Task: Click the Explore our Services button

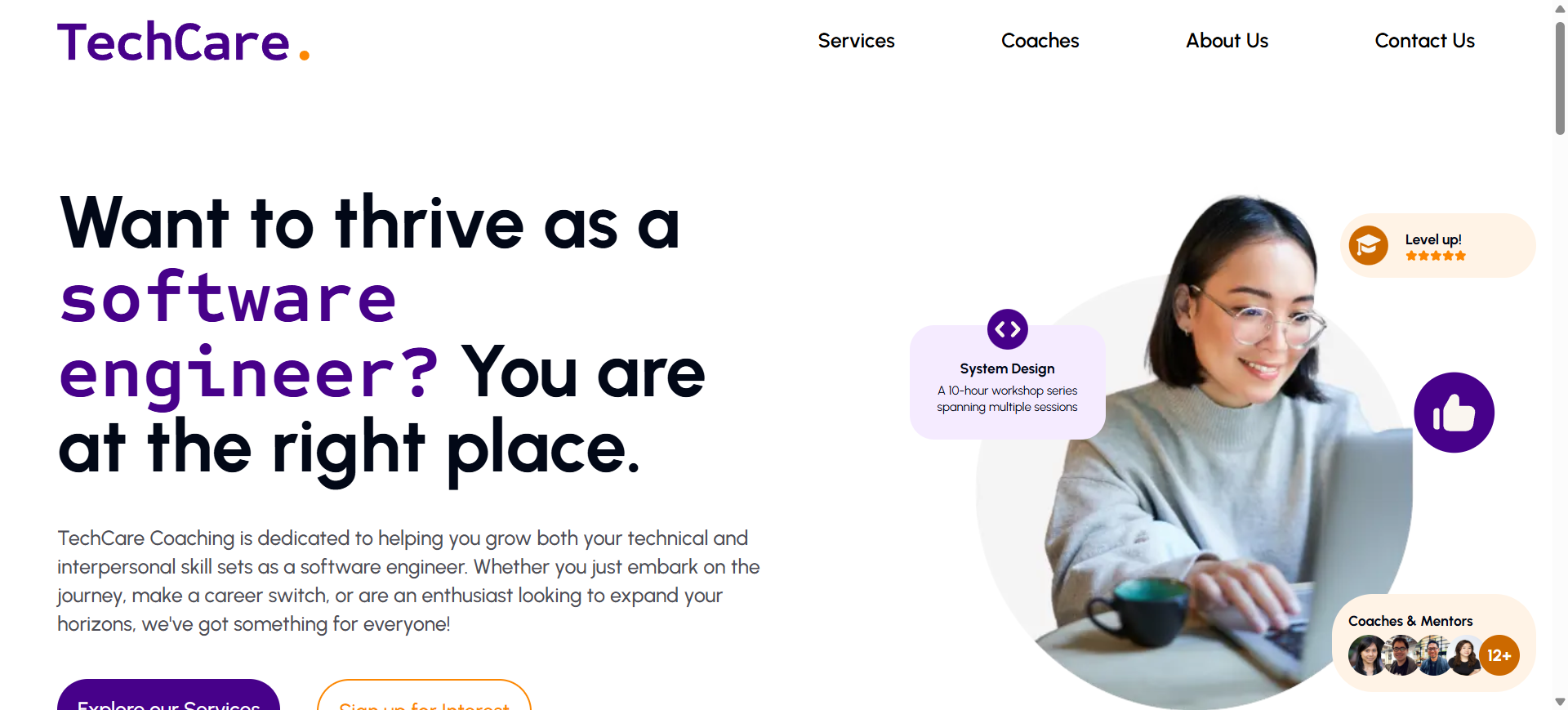Action: (168, 695)
